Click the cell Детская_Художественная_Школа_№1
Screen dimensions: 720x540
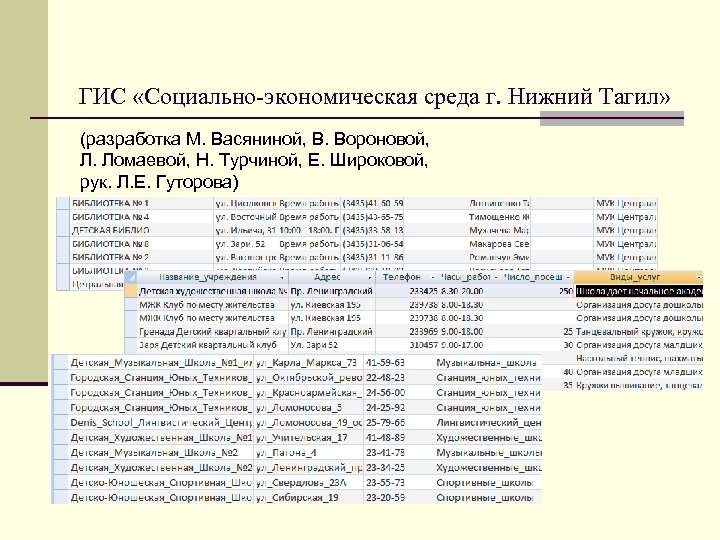tap(161, 438)
